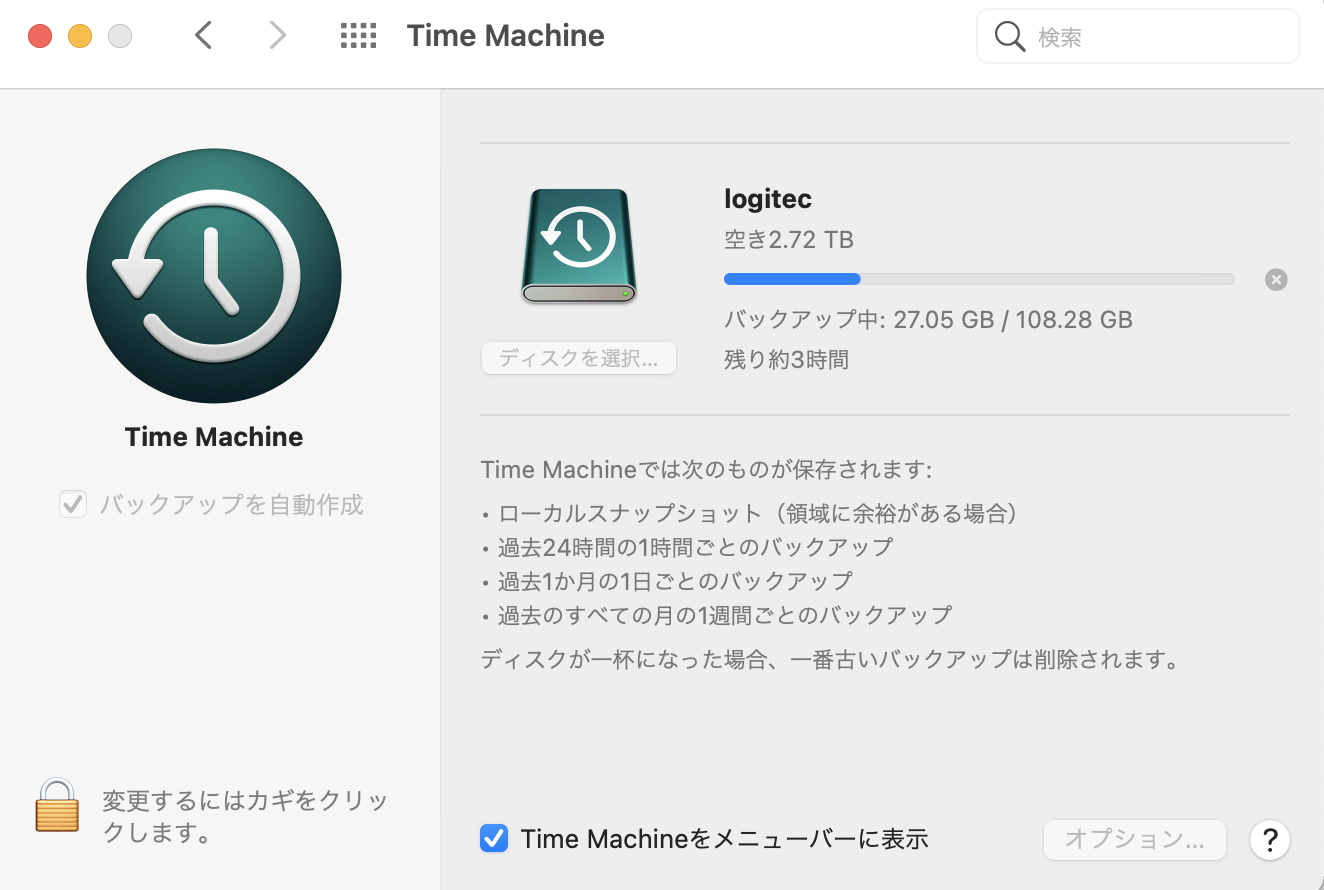This screenshot has height=890, width=1324.
Task: Open the help question mark button
Action: (x=1270, y=839)
